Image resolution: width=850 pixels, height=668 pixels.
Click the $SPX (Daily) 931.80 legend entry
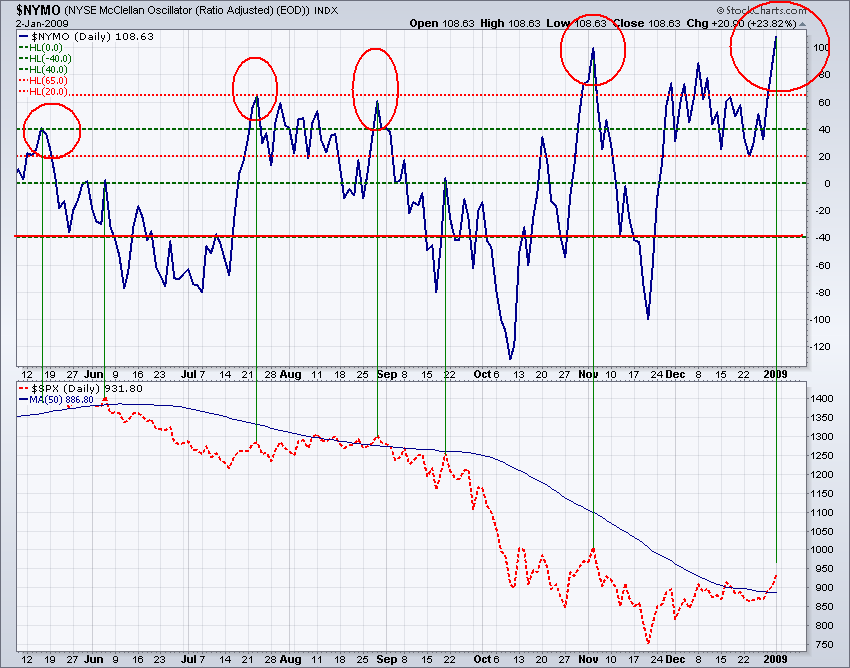(81, 389)
